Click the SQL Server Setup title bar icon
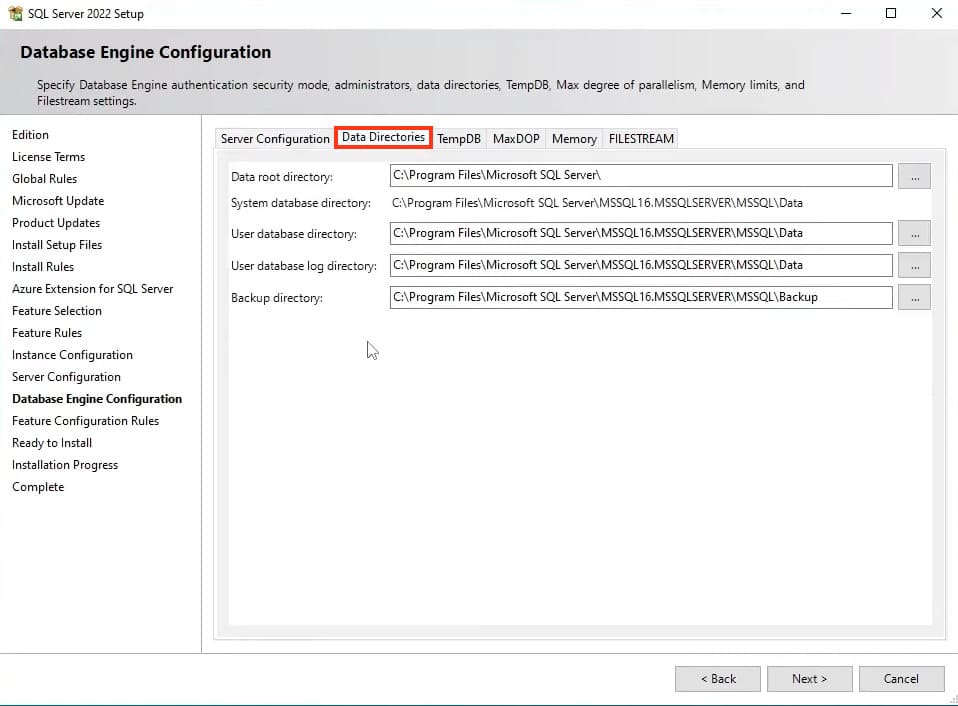 pyautogui.click(x=15, y=14)
